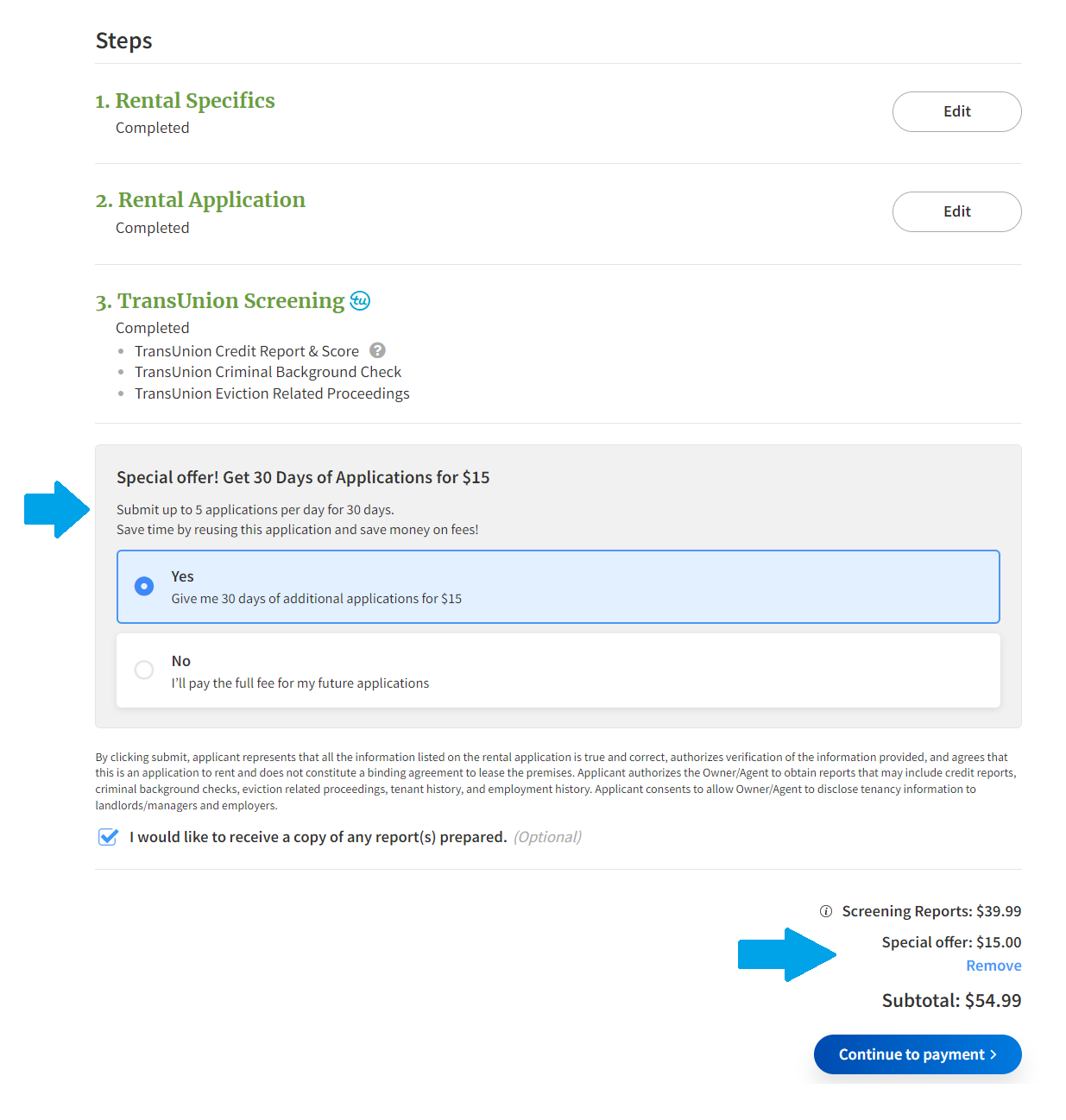Image resolution: width=1066 pixels, height=1120 pixels.
Task: Click the Steps page heading
Action: tap(123, 40)
